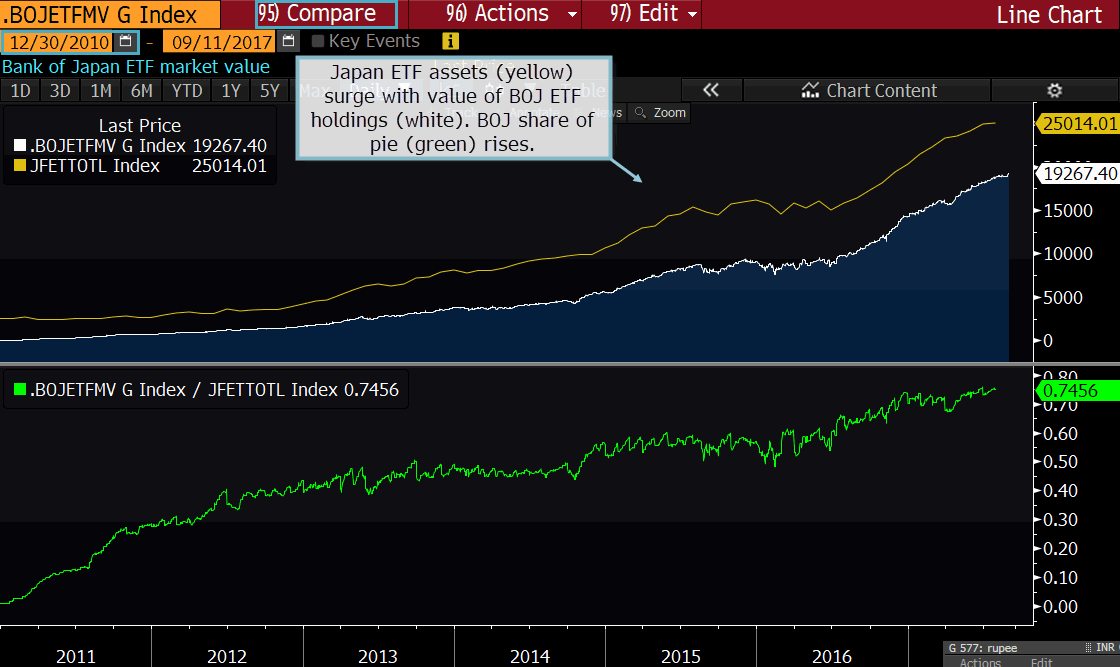The height and width of the screenshot is (667, 1120).
Task: Click the yellow Key Events info icon
Action: pos(450,41)
